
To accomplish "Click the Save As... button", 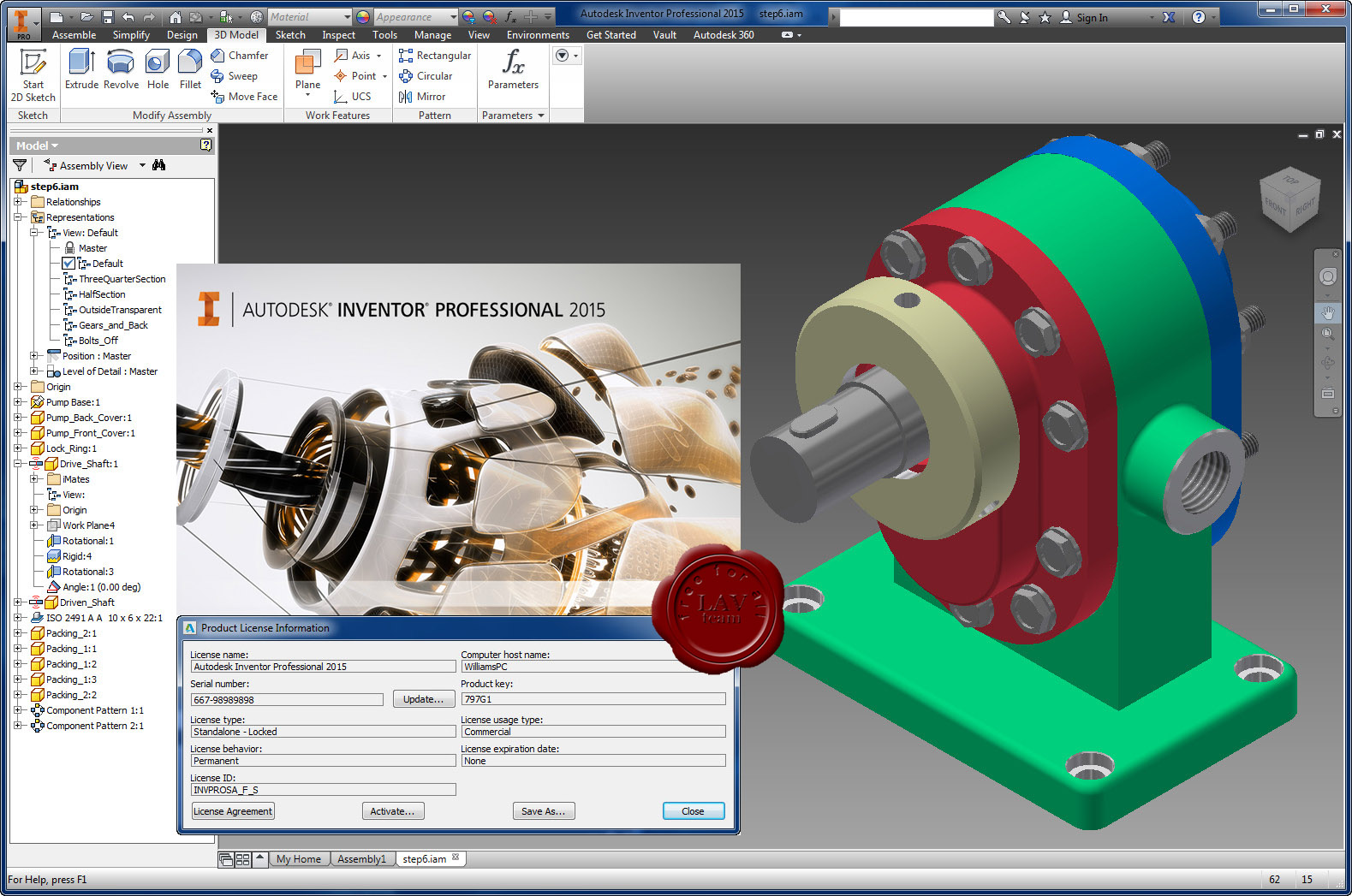I will 543,811.
